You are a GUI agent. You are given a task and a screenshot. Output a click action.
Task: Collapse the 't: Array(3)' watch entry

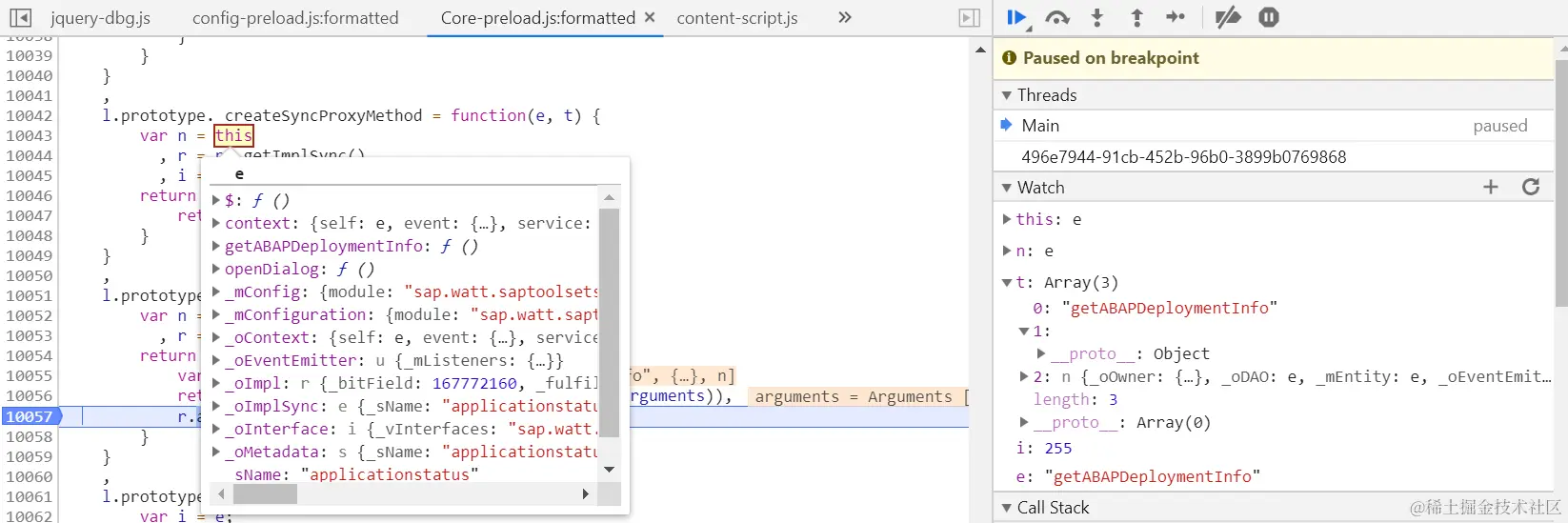tap(1007, 282)
